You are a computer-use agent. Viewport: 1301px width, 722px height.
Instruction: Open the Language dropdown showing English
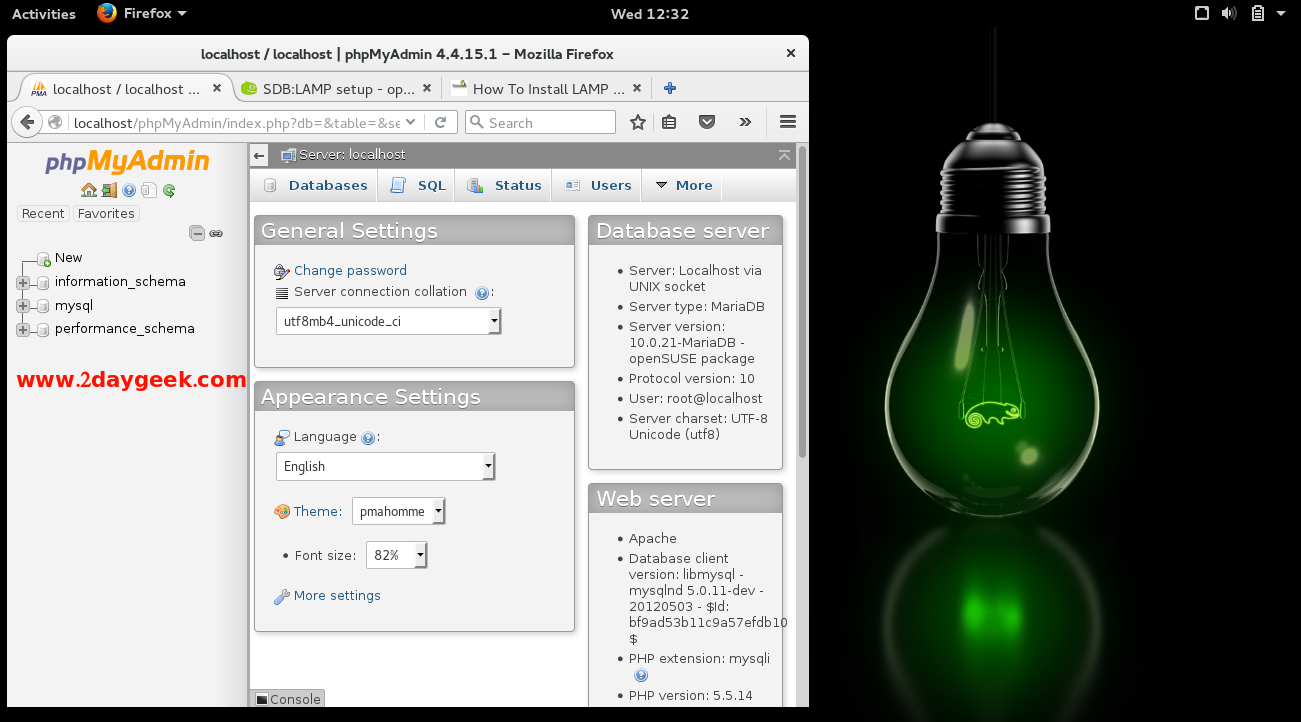point(385,466)
